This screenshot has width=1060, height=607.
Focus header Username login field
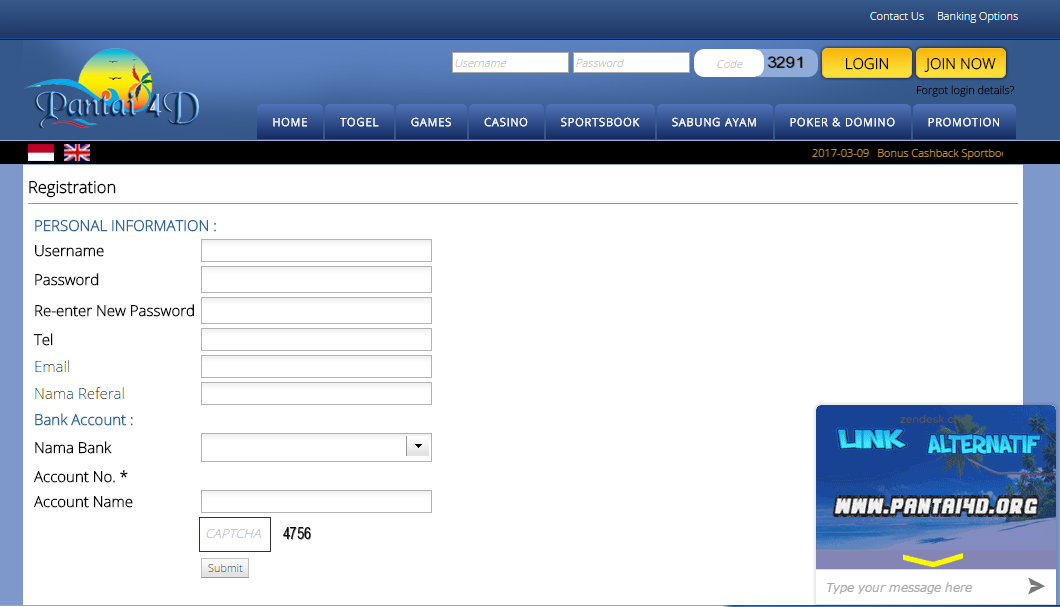(x=510, y=63)
